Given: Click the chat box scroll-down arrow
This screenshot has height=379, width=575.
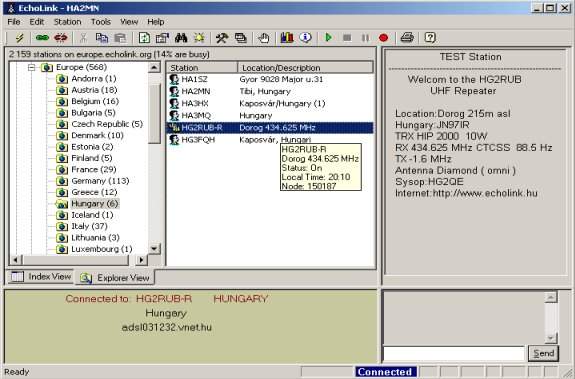Looking at the screenshot, I should [x=551, y=338].
